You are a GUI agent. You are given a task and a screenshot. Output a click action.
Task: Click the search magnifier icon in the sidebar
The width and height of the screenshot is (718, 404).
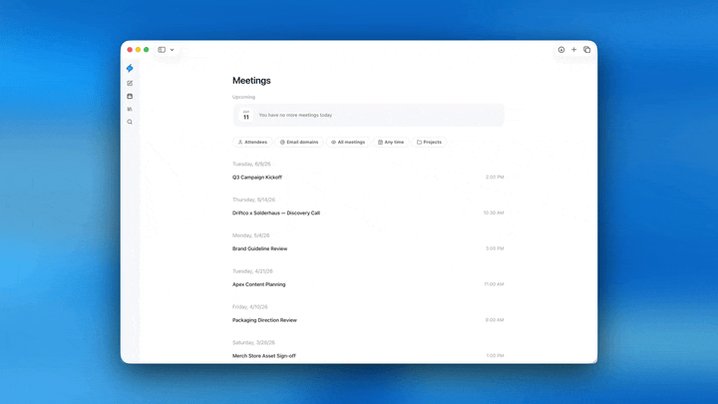click(130, 122)
